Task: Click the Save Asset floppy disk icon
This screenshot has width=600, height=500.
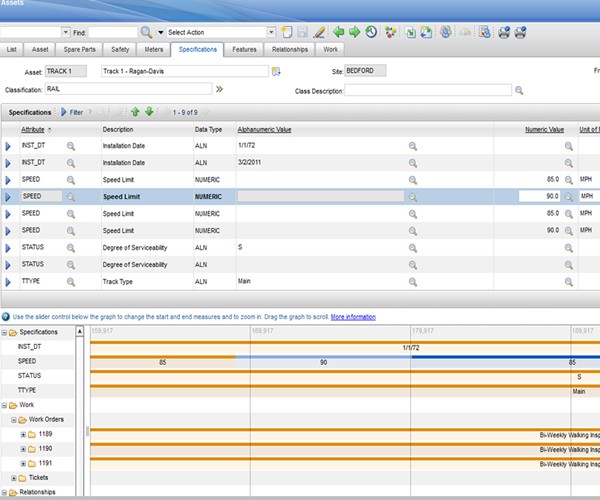Action: 302,32
